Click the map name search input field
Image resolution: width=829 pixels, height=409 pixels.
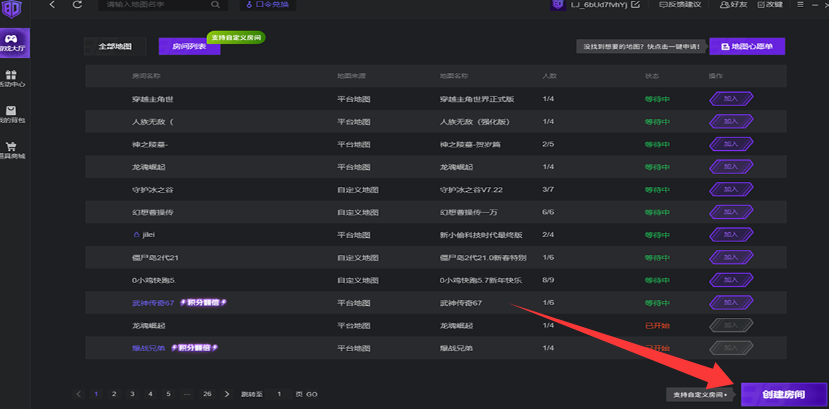pyautogui.click(x=150, y=5)
